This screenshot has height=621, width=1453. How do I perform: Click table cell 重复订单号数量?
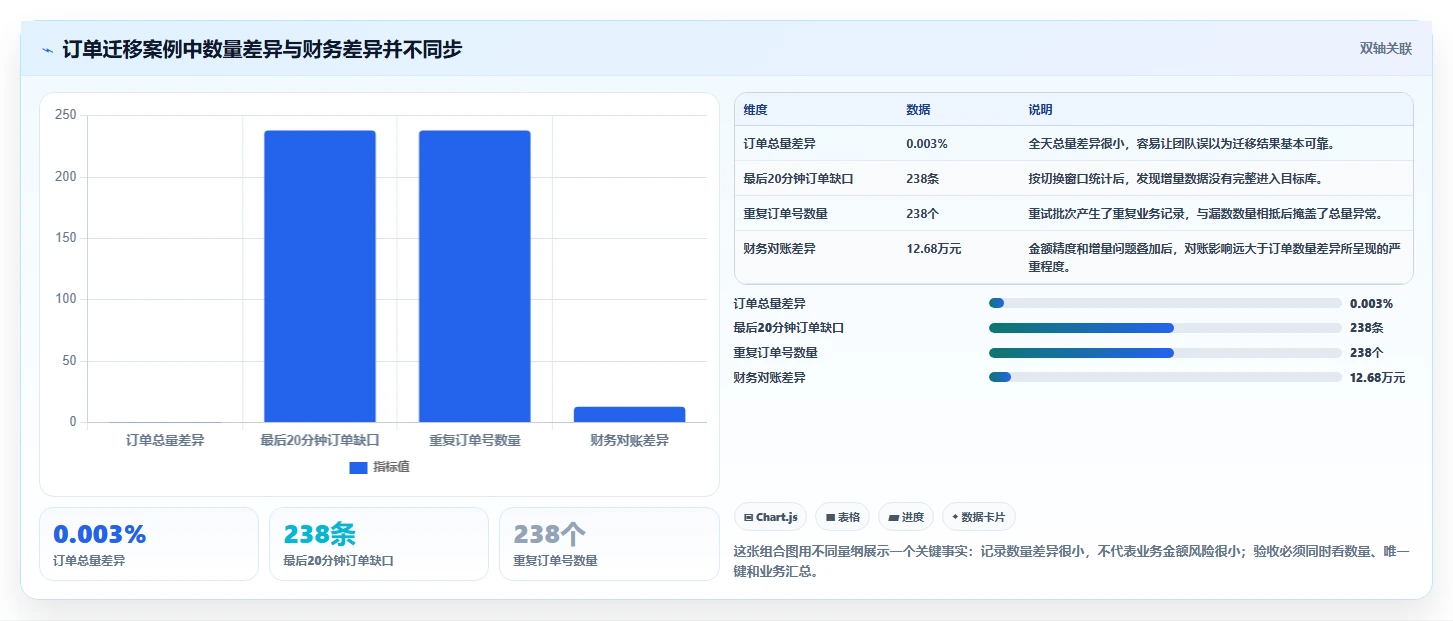point(785,214)
